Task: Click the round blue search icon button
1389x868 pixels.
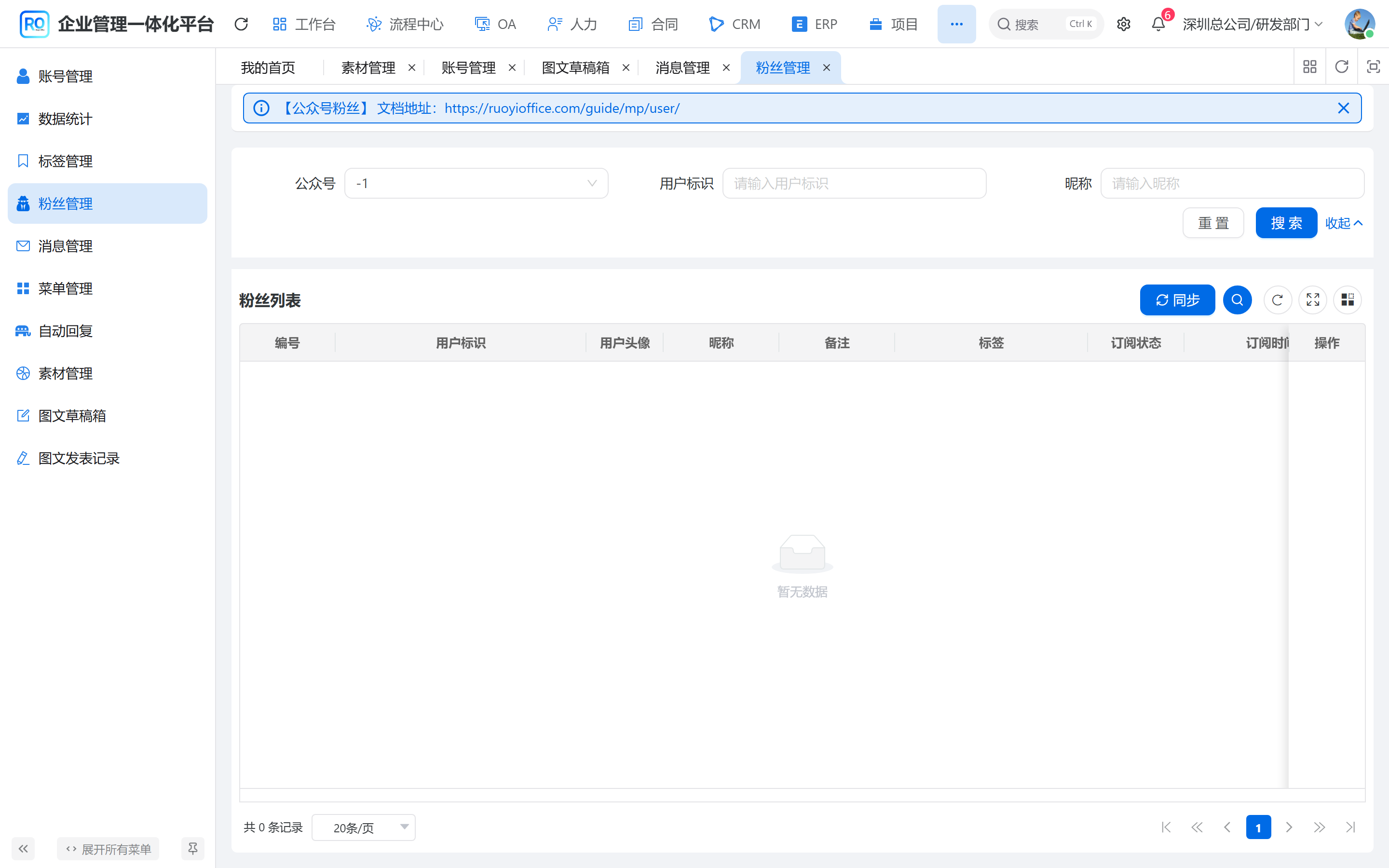Action: coord(1237,299)
